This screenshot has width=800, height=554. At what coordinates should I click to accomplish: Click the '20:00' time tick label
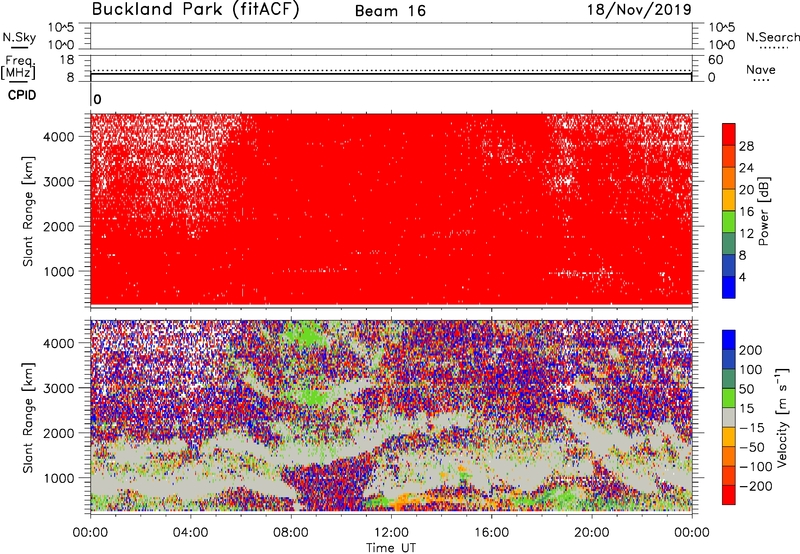pyautogui.click(x=591, y=533)
